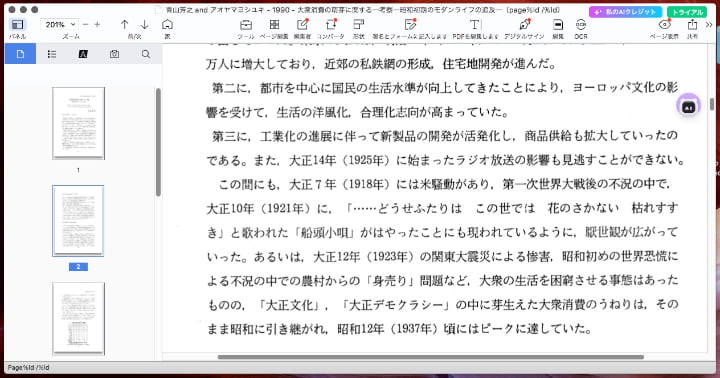The height and width of the screenshot is (378, 720).
Task: Toggle the page view eye icon
Action: coord(664,25)
